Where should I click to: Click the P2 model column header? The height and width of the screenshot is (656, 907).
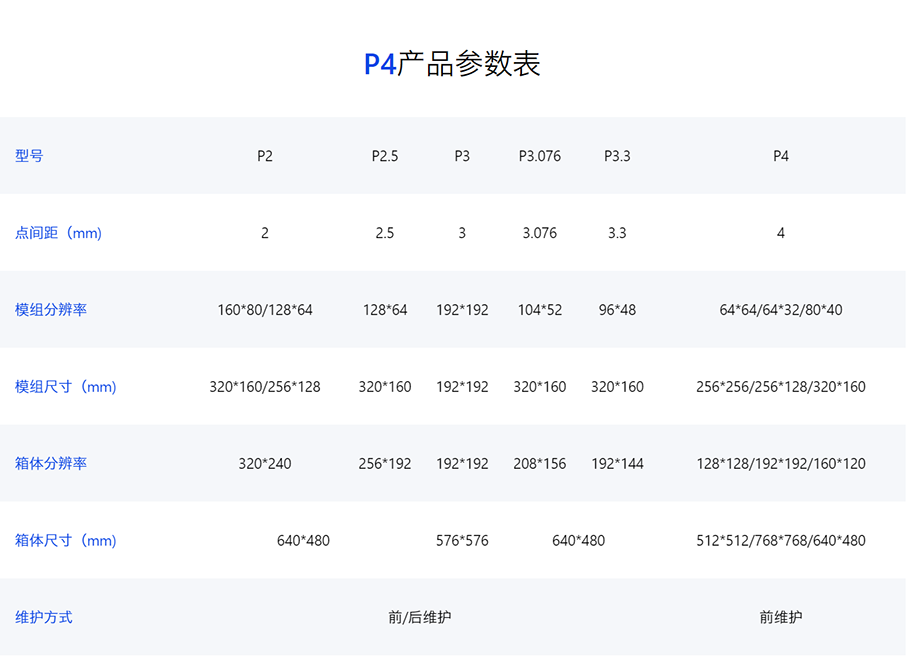pyautogui.click(x=265, y=156)
